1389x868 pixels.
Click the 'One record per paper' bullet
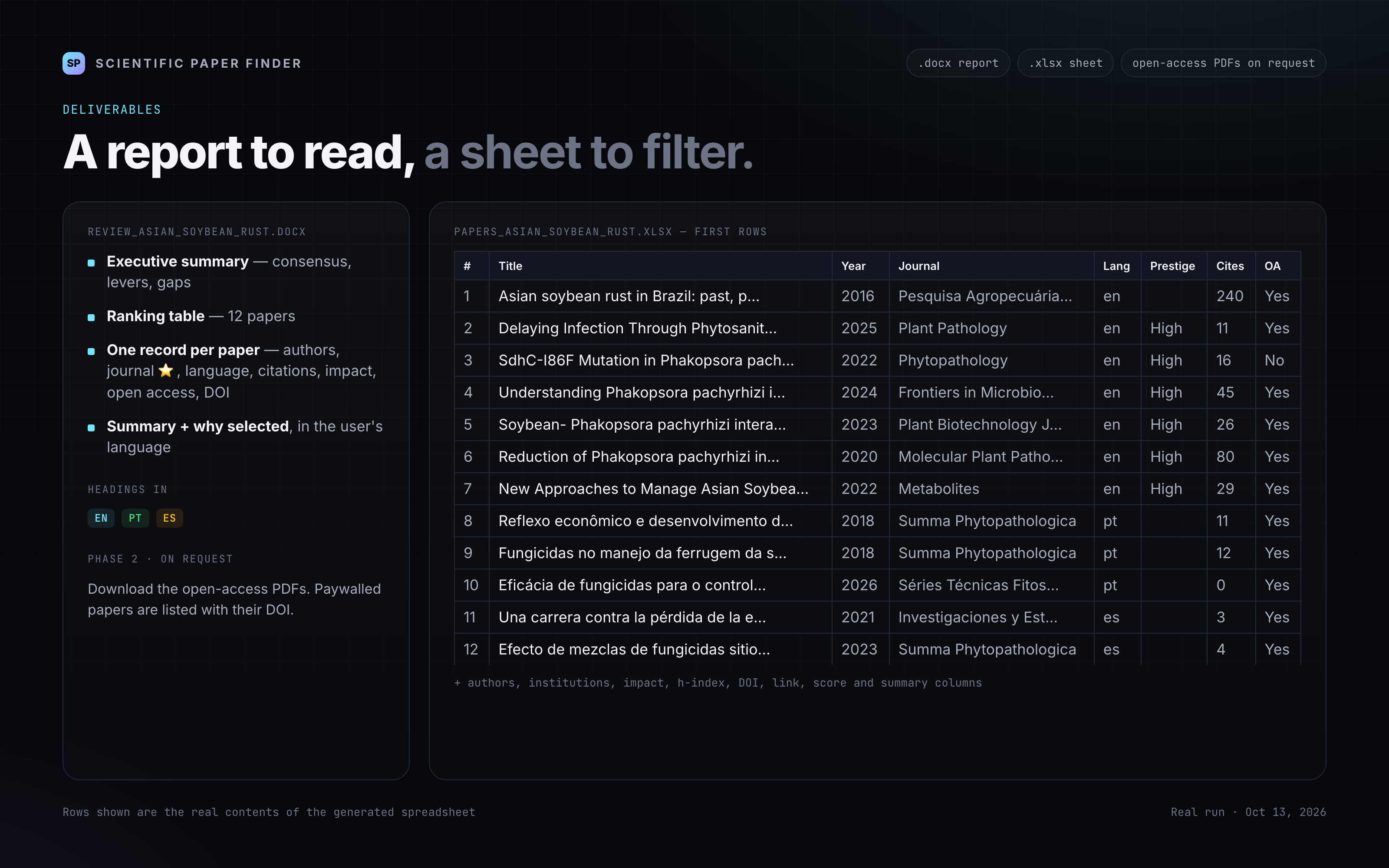click(183, 350)
